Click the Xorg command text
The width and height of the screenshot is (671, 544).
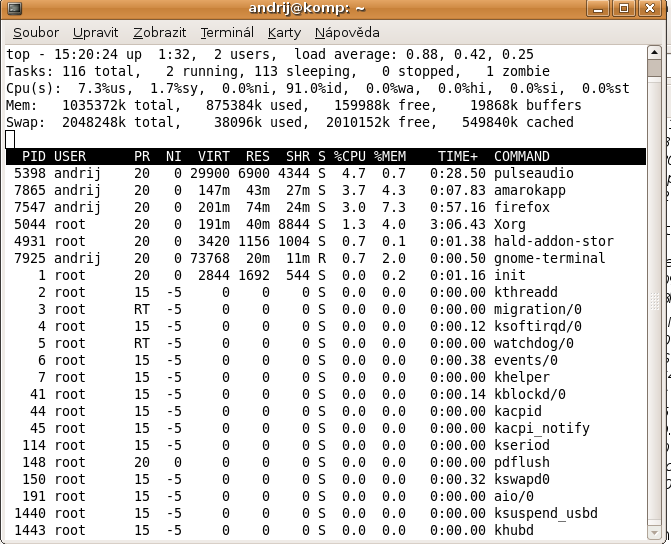[x=510, y=224]
